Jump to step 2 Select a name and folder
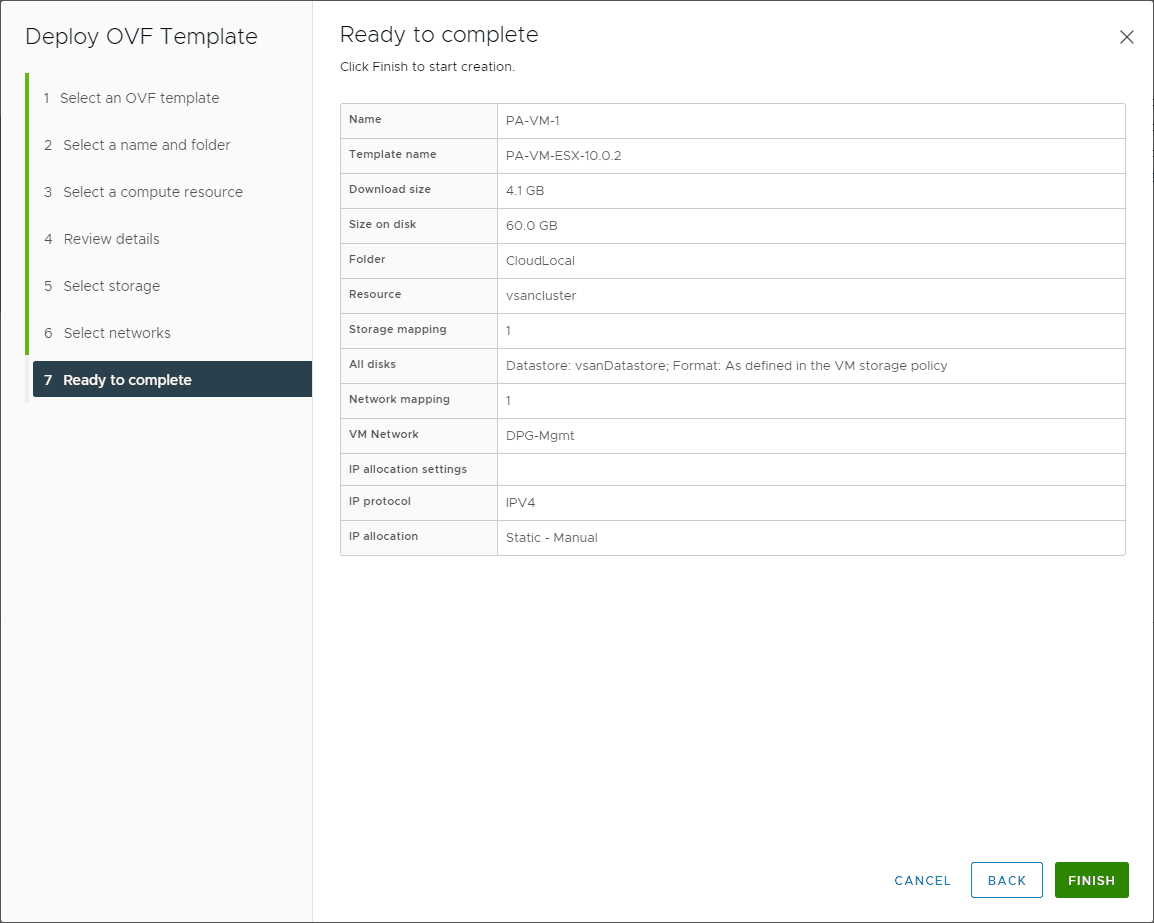 click(x=146, y=145)
